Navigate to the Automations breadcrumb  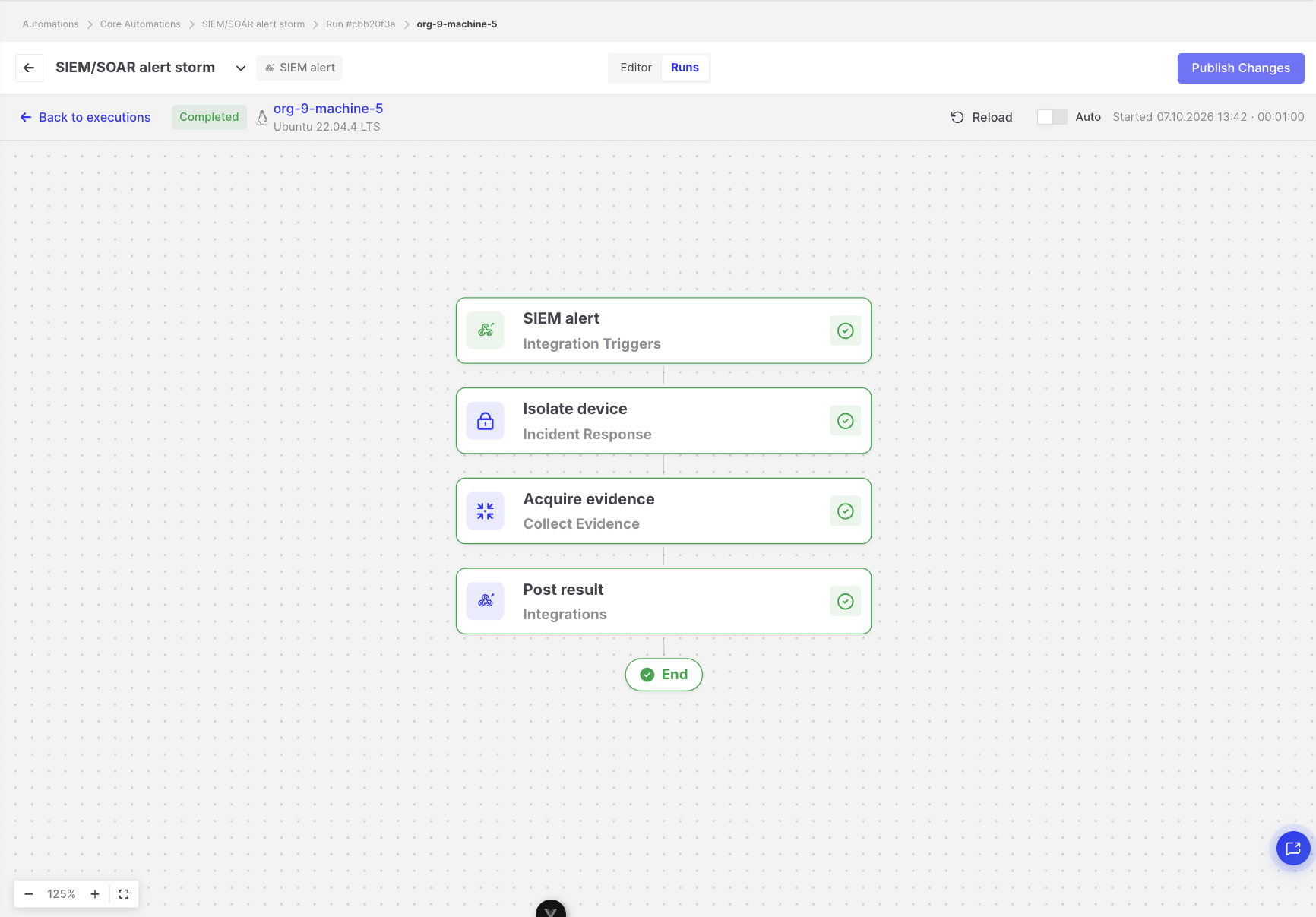[51, 24]
